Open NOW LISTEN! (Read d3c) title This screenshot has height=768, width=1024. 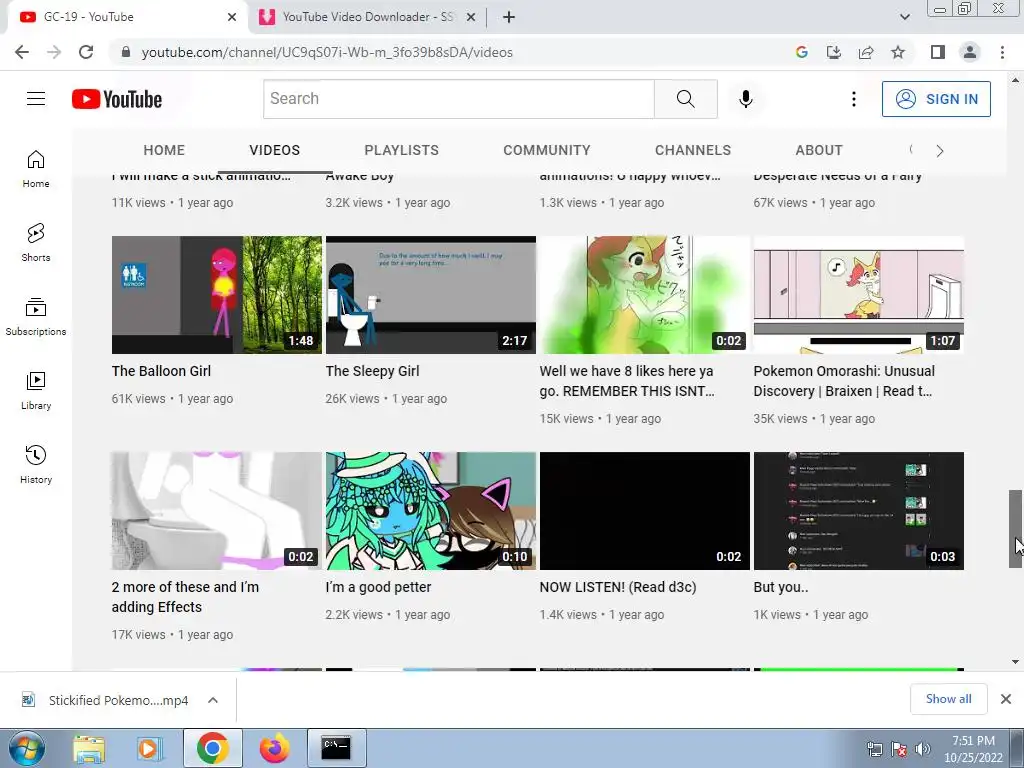click(618, 587)
